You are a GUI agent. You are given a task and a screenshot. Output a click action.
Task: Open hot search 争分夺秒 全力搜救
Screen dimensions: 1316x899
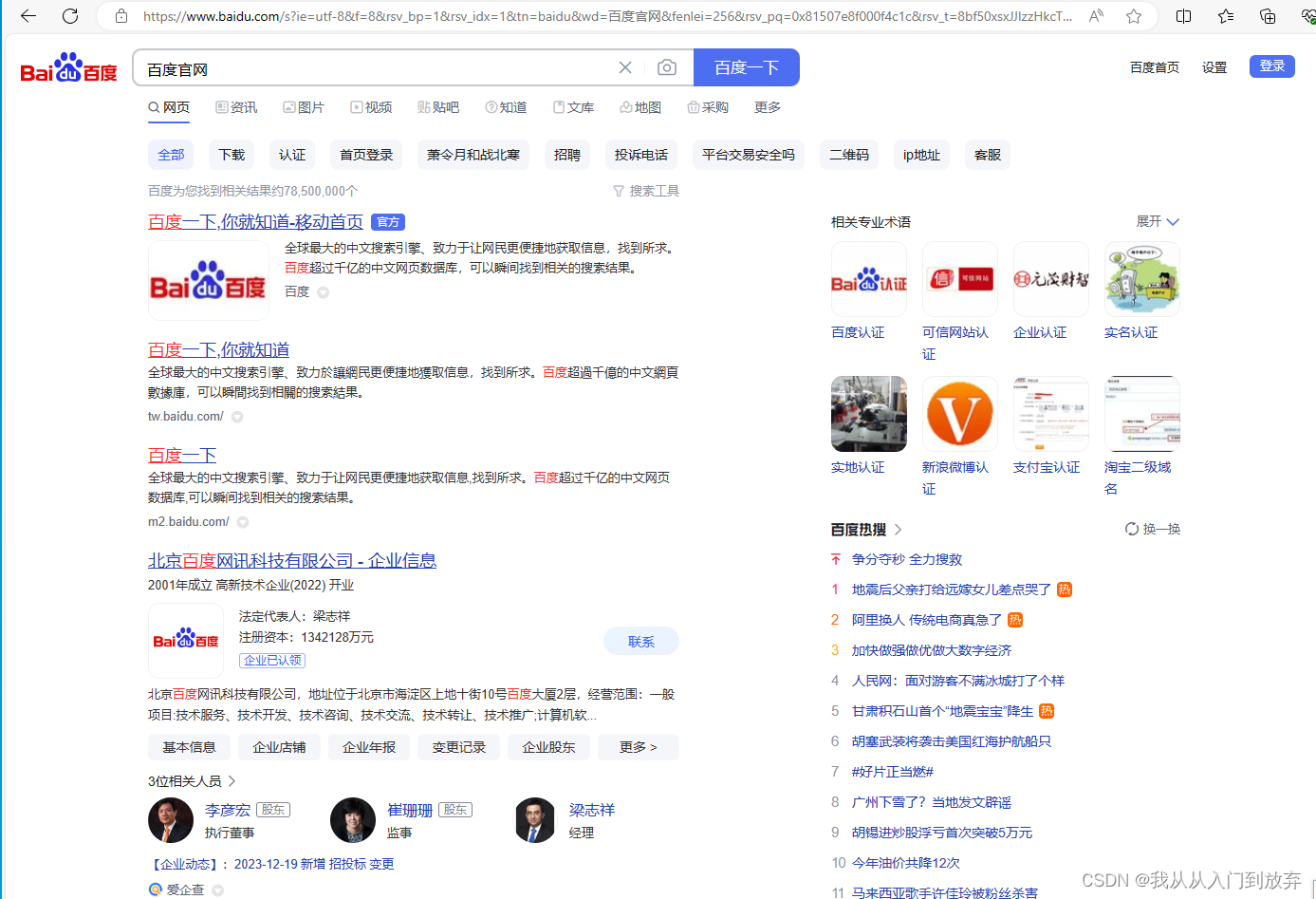tap(907, 559)
